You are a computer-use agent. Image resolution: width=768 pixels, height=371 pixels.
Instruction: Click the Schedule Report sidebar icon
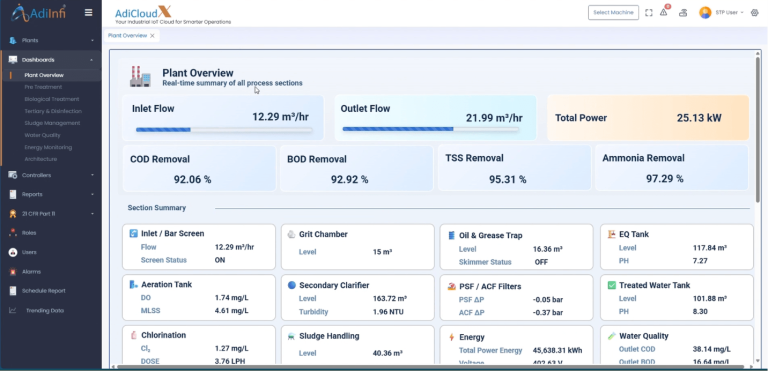click(13, 291)
